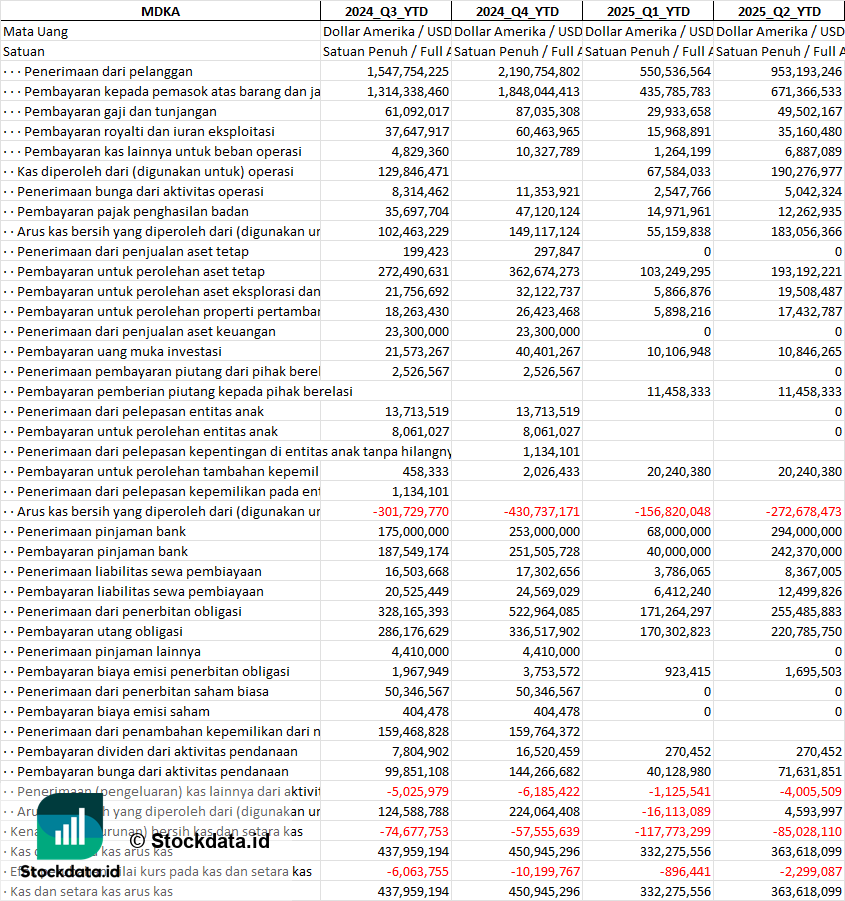Image resolution: width=845 pixels, height=901 pixels.
Task: Select the 40,401,267 cell
Action: (517, 352)
